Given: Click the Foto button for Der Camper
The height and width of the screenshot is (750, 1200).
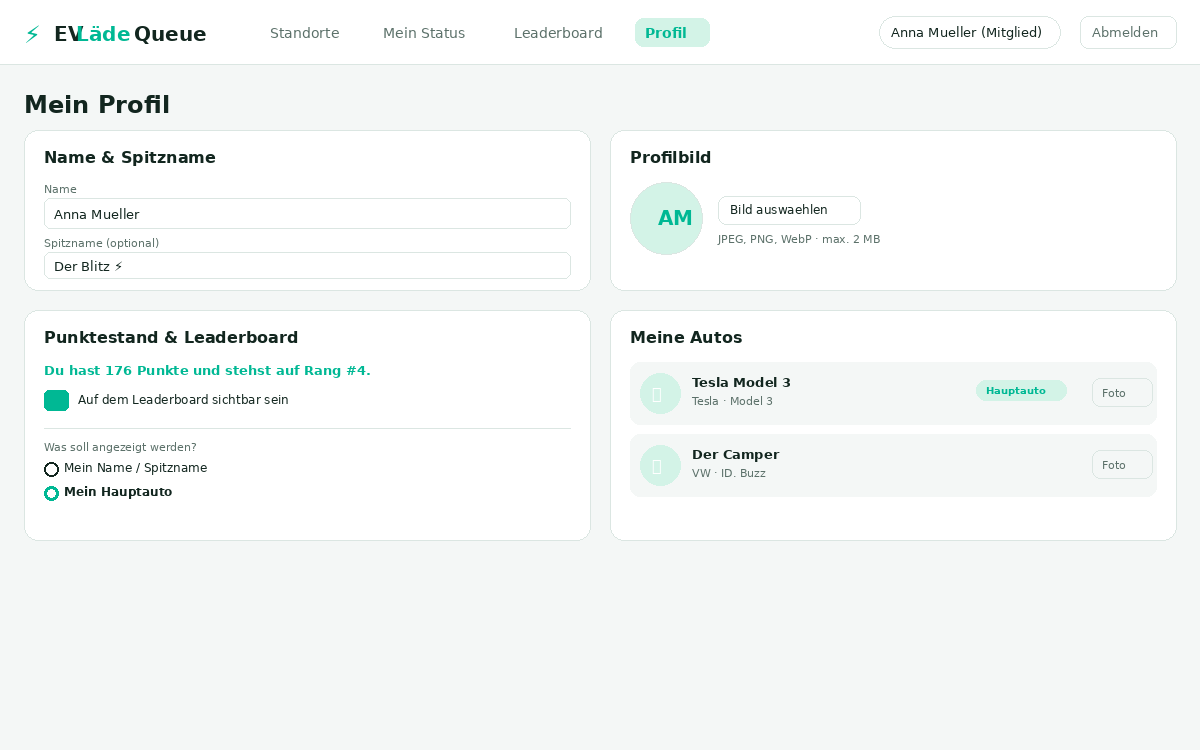Looking at the screenshot, I should click(1122, 465).
